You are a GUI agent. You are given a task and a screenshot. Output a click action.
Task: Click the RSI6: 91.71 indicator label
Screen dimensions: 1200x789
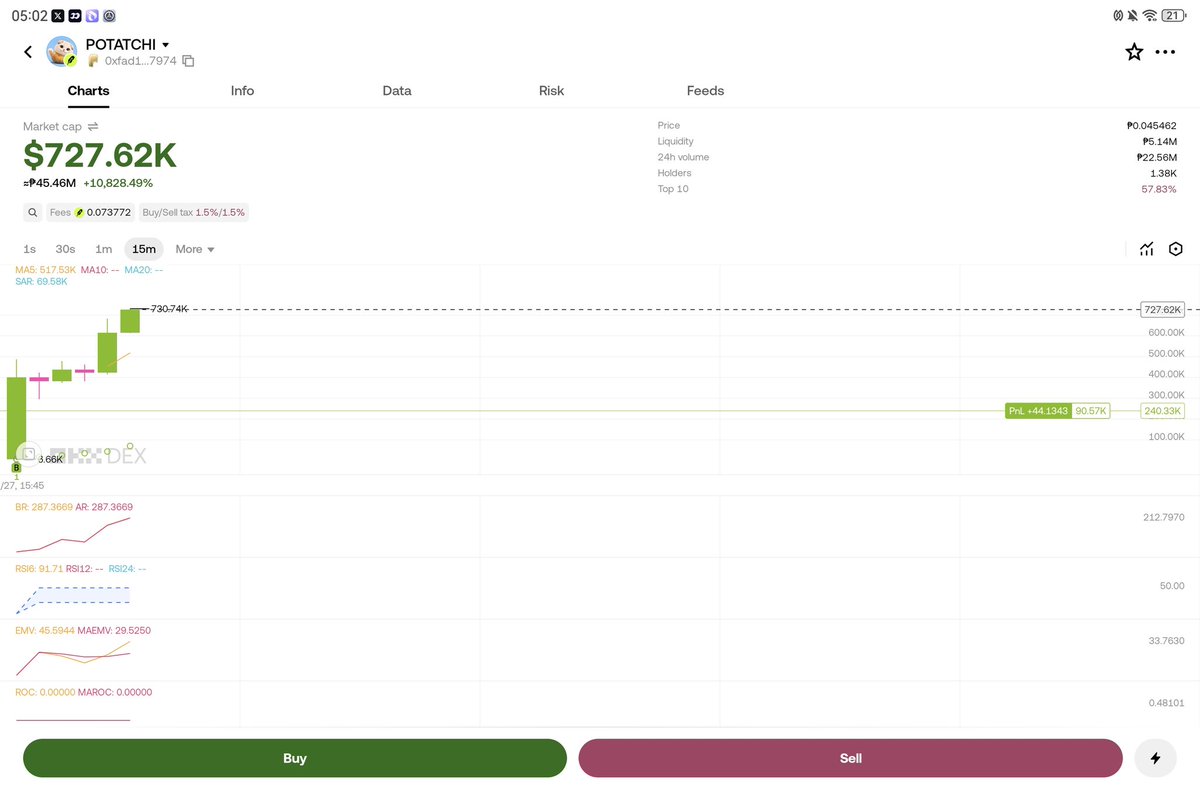click(39, 568)
